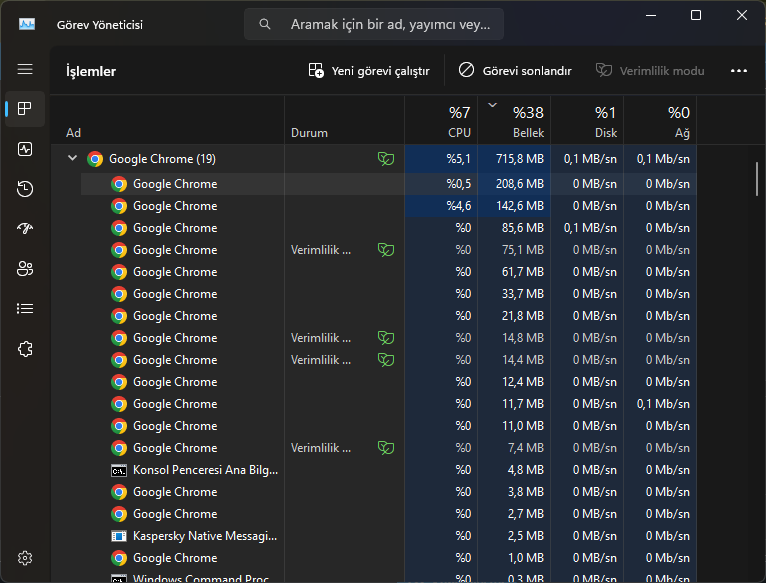Image resolution: width=766 pixels, height=583 pixels.
Task: Select the Processes (İşlemler) sidebar icon
Action: 25,108
